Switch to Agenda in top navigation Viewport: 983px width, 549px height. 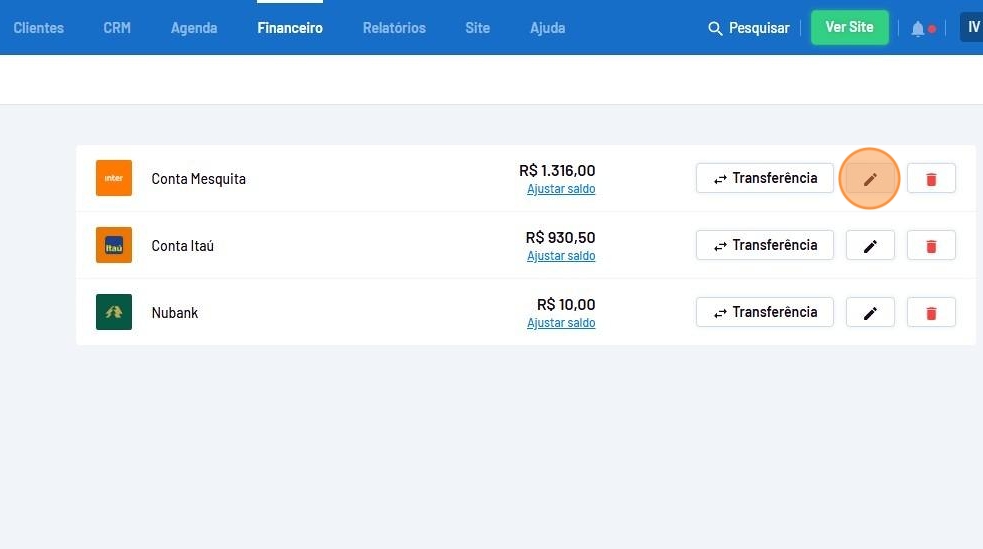click(x=194, y=28)
